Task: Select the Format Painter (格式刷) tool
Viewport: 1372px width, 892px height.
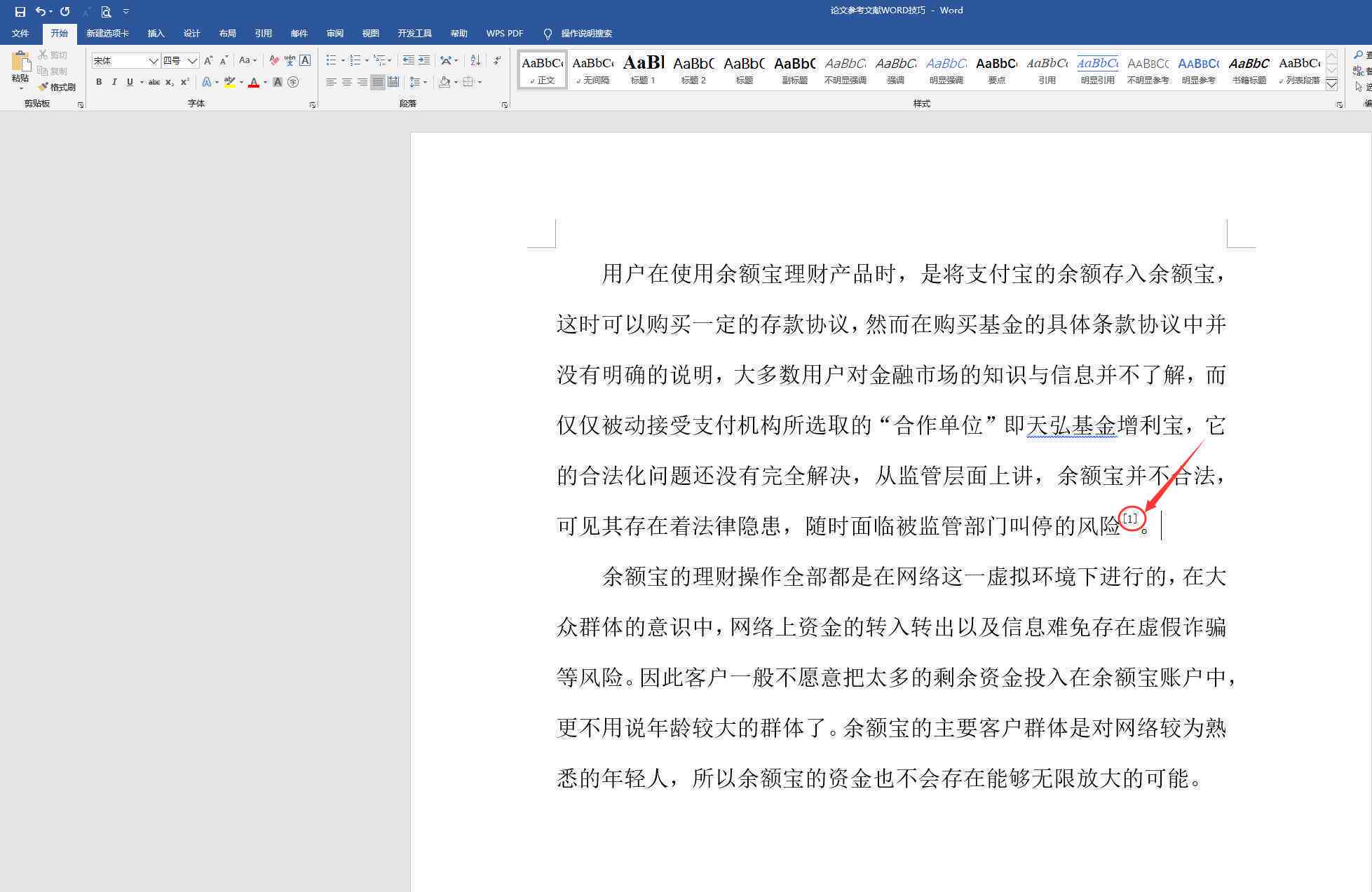Action: click(57, 87)
